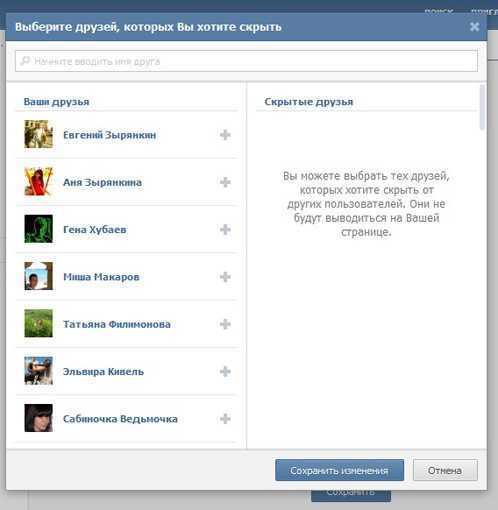The height and width of the screenshot is (510, 498).
Task: Open Татьяна Филимонова name link
Action: 117,324
